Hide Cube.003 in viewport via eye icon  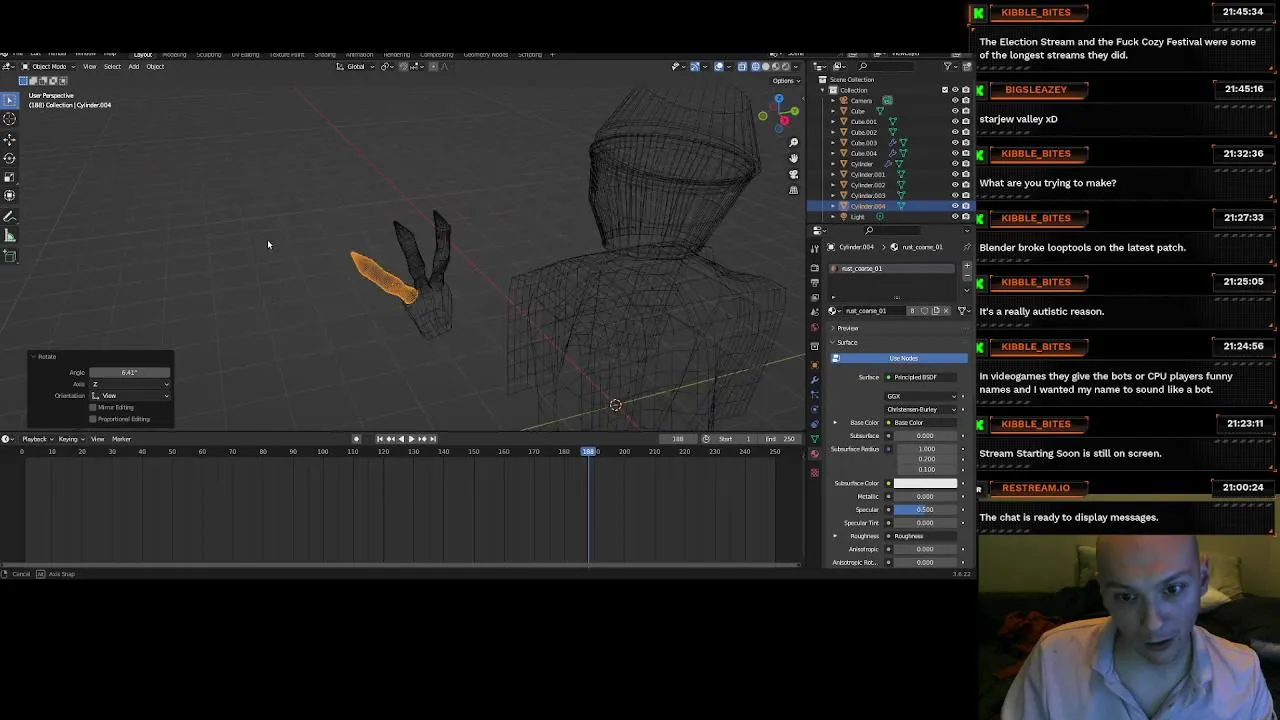tap(955, 143)
